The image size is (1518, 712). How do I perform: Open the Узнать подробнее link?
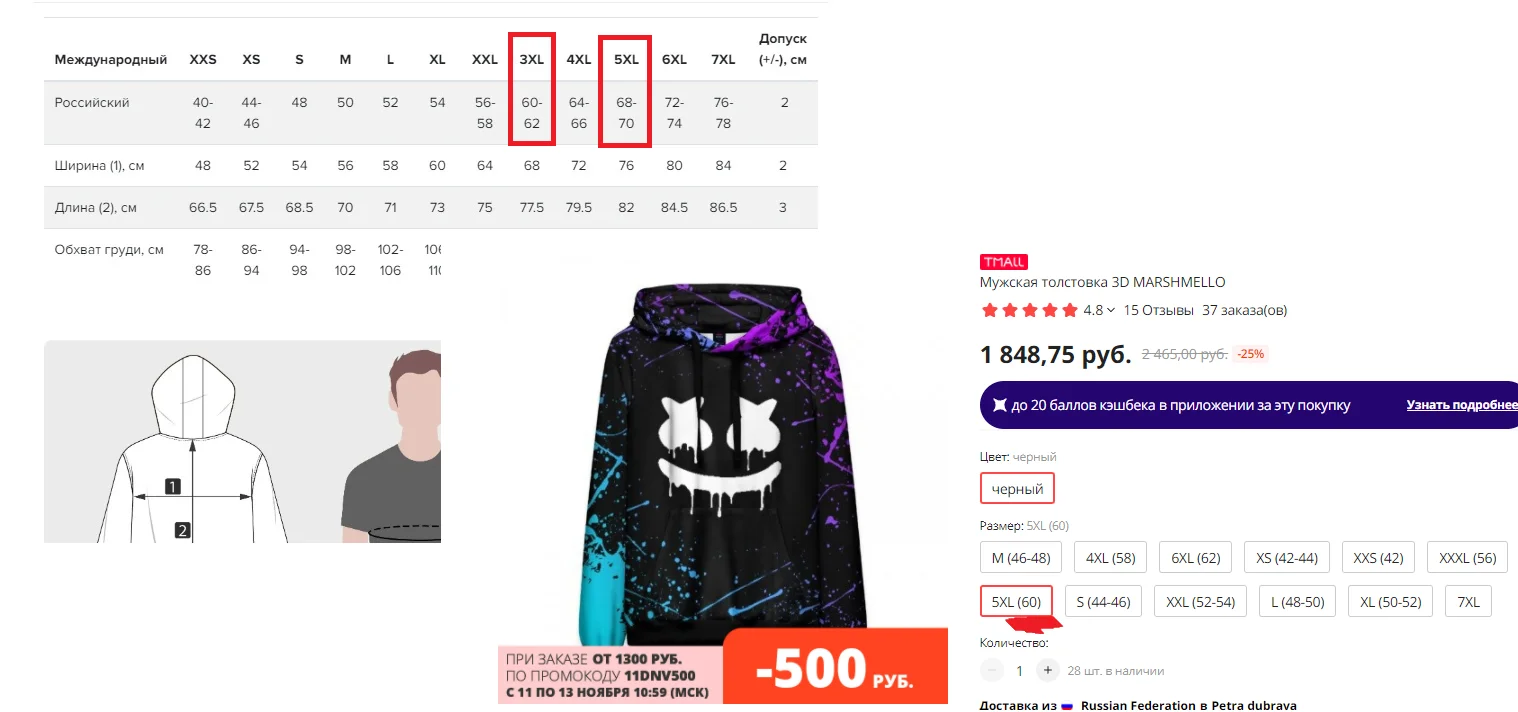click(1462, 405)
